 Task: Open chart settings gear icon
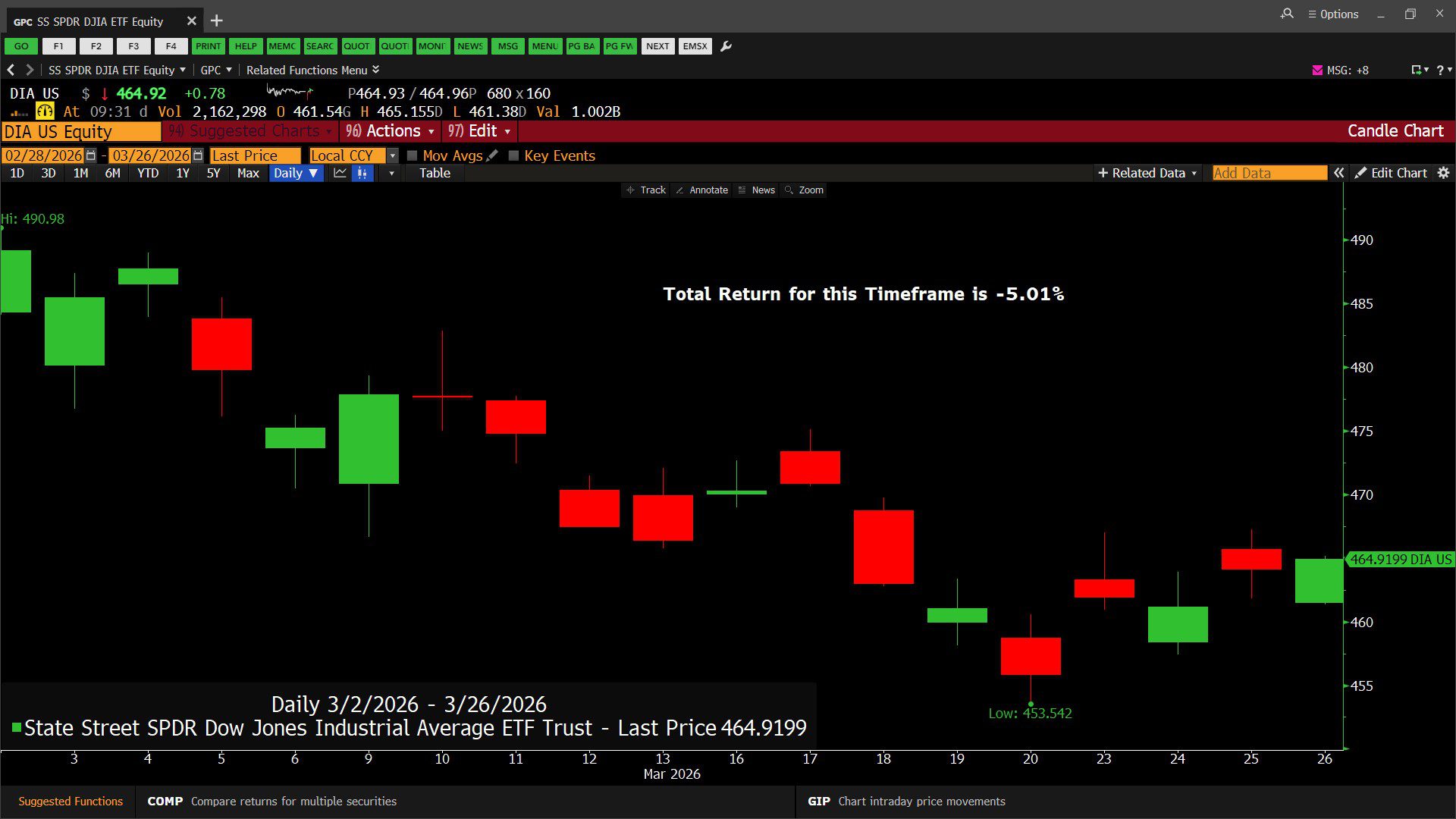[1443, 173]
